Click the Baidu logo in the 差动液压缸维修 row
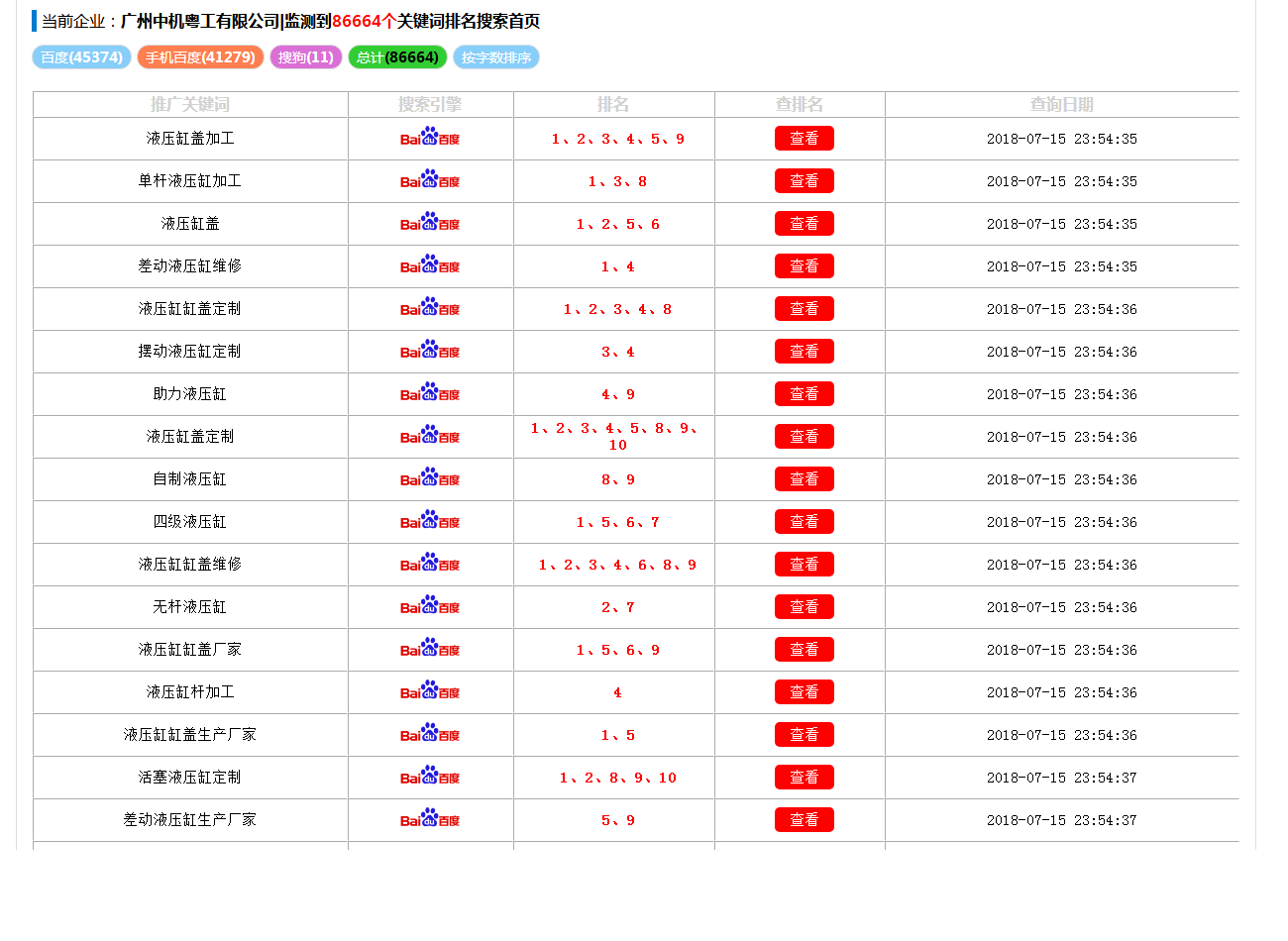1288x941 pixels. click(430, 265)
